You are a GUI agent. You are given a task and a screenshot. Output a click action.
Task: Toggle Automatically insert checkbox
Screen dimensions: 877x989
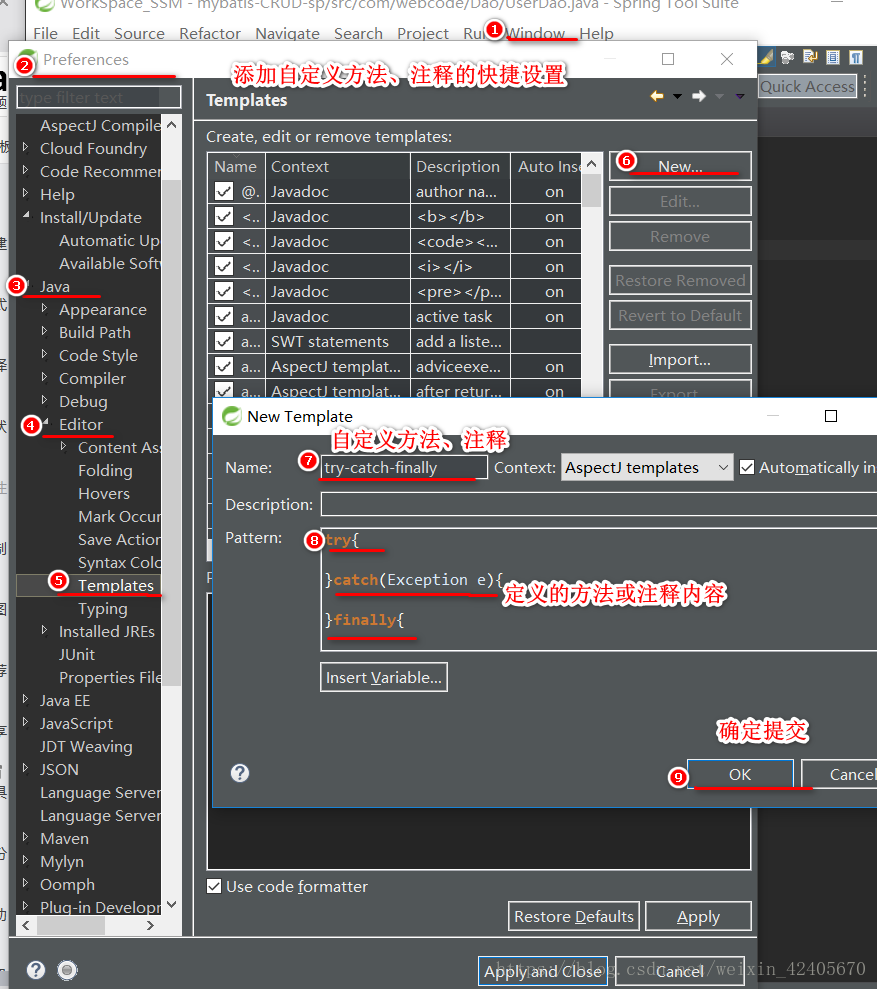pos(747,467)
